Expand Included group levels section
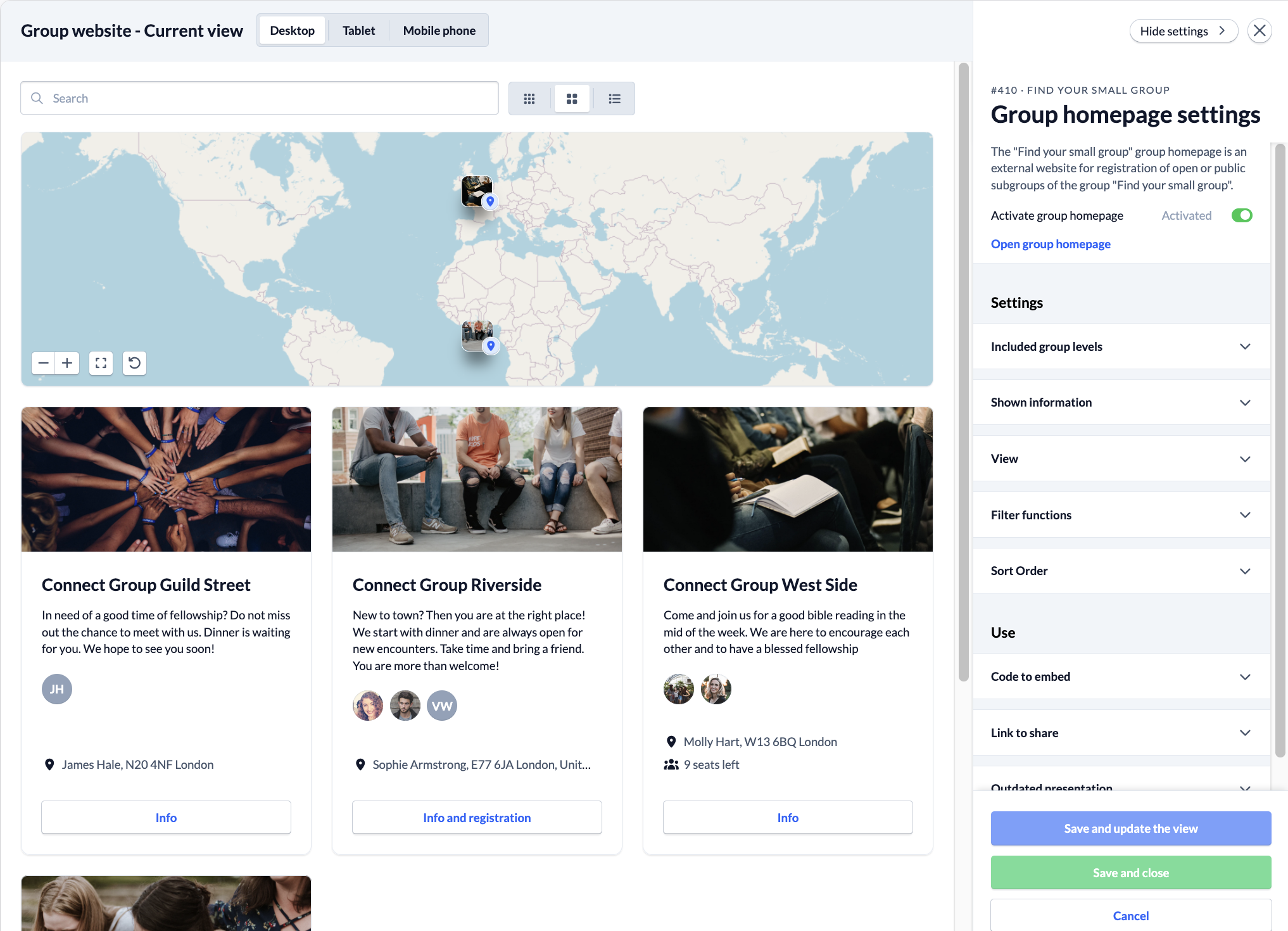The image size is (1288, 931). [1121, 346]
